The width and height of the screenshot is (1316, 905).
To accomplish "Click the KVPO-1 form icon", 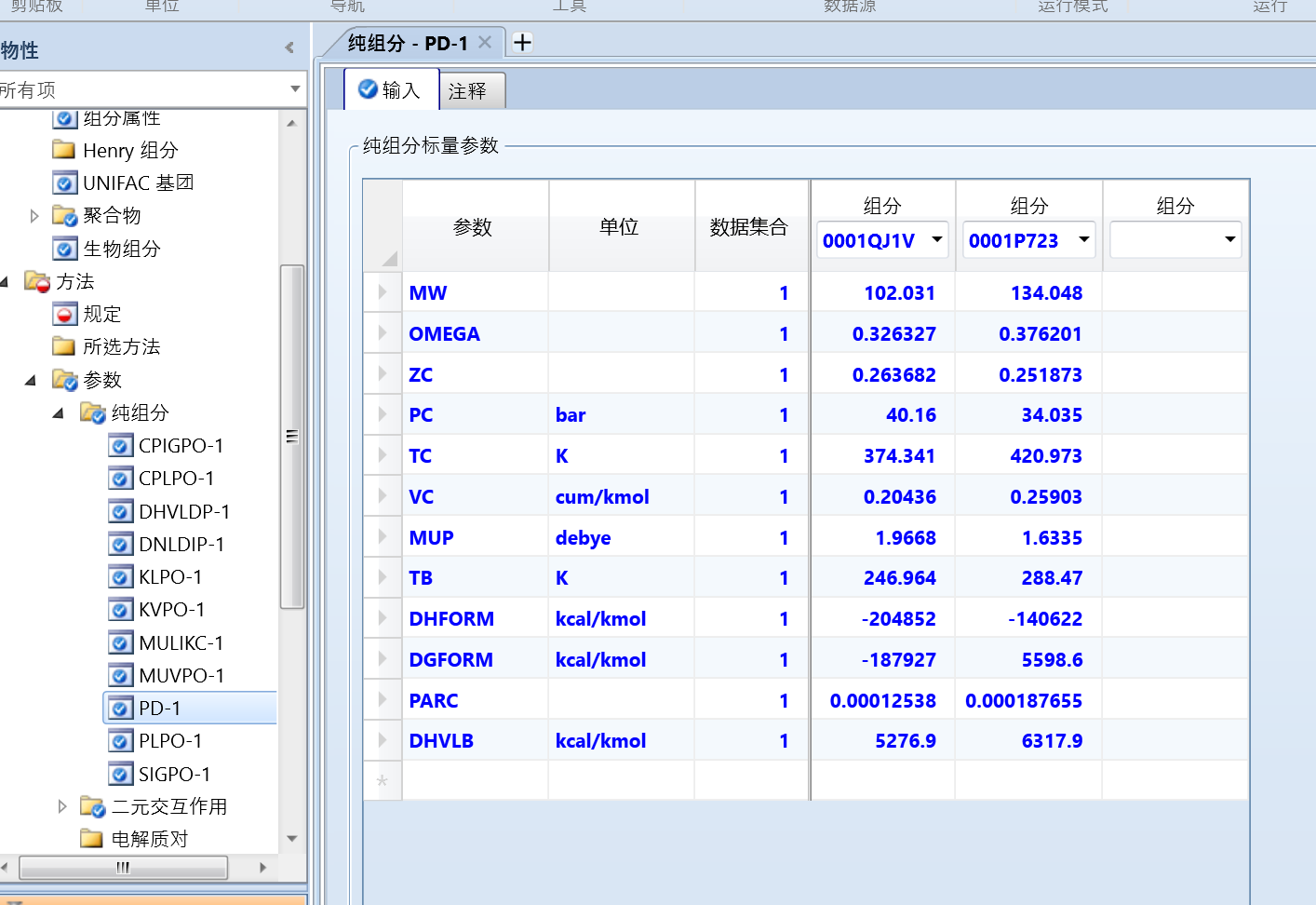I will coord(120,610).
